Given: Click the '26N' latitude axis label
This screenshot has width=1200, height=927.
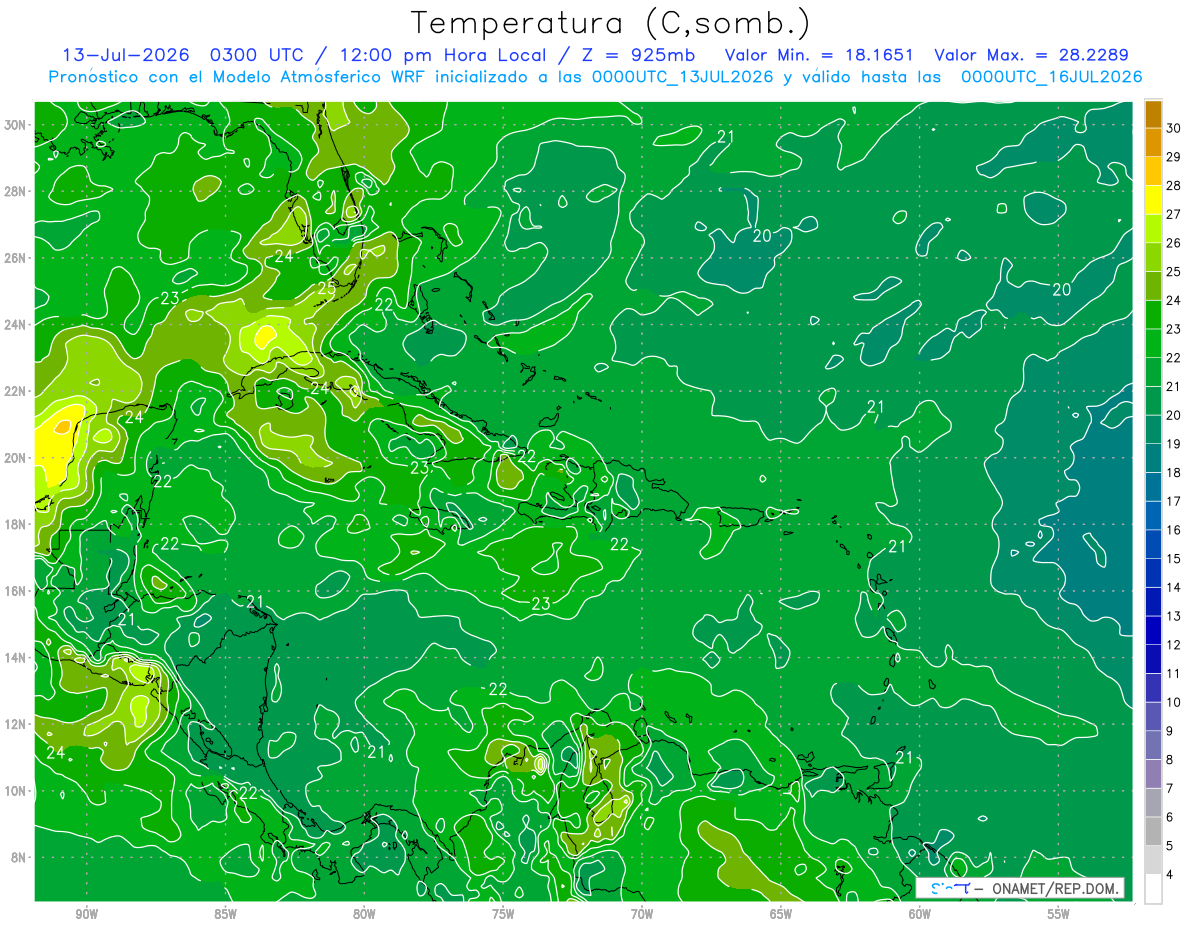Looking at the screenshot, I should coord(16,258).
